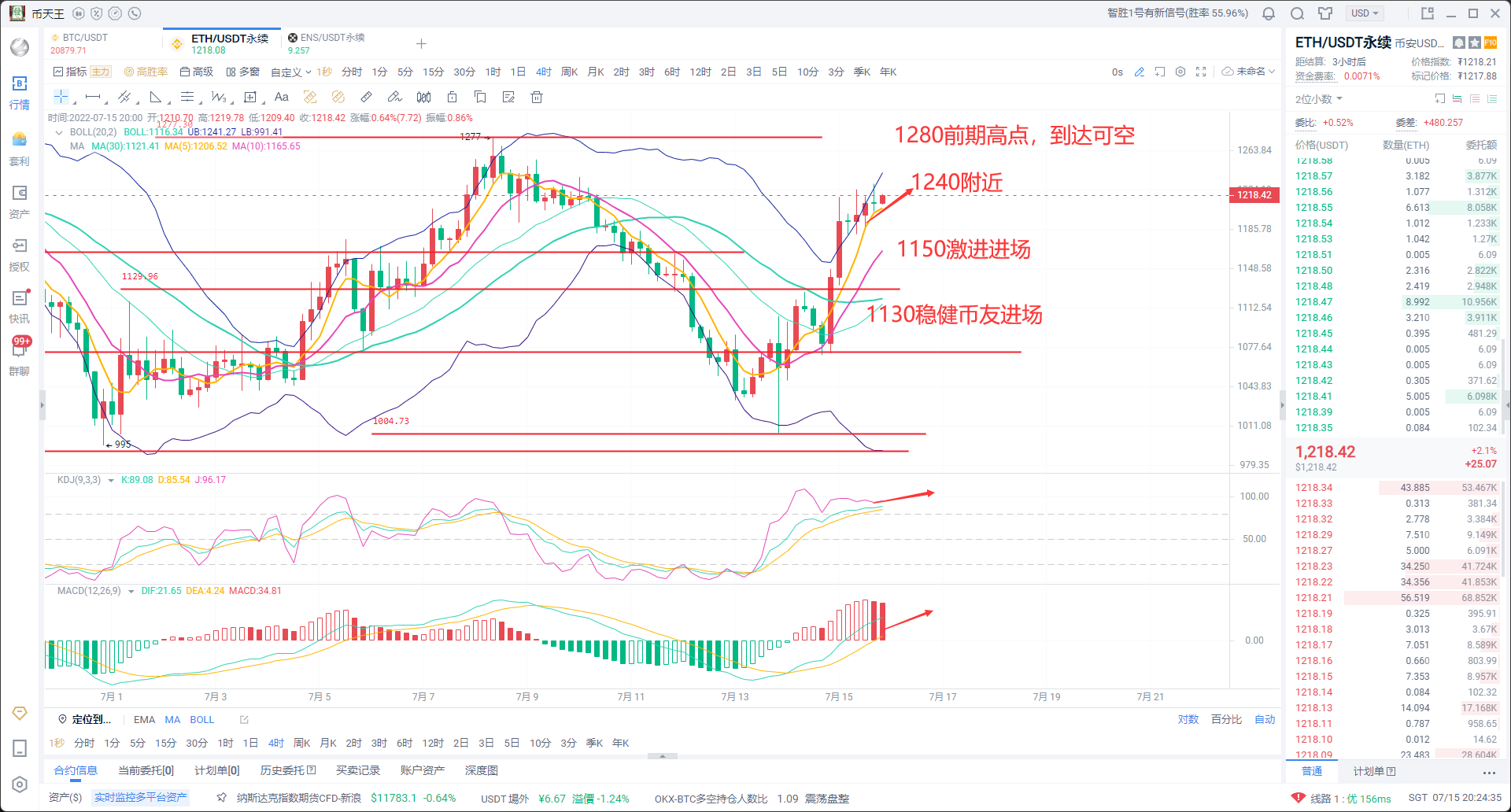This screenshot has height=812, width=1511.
Task: Click the blue pencil drawing icon
Action: tap(1139, 72)
